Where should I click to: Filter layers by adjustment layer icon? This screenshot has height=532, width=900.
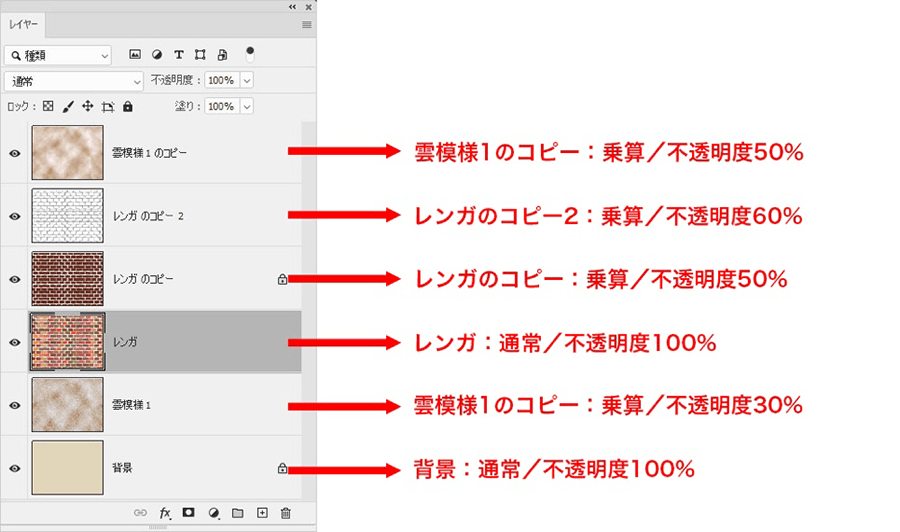pyautogui.click(x=157, y=55)
